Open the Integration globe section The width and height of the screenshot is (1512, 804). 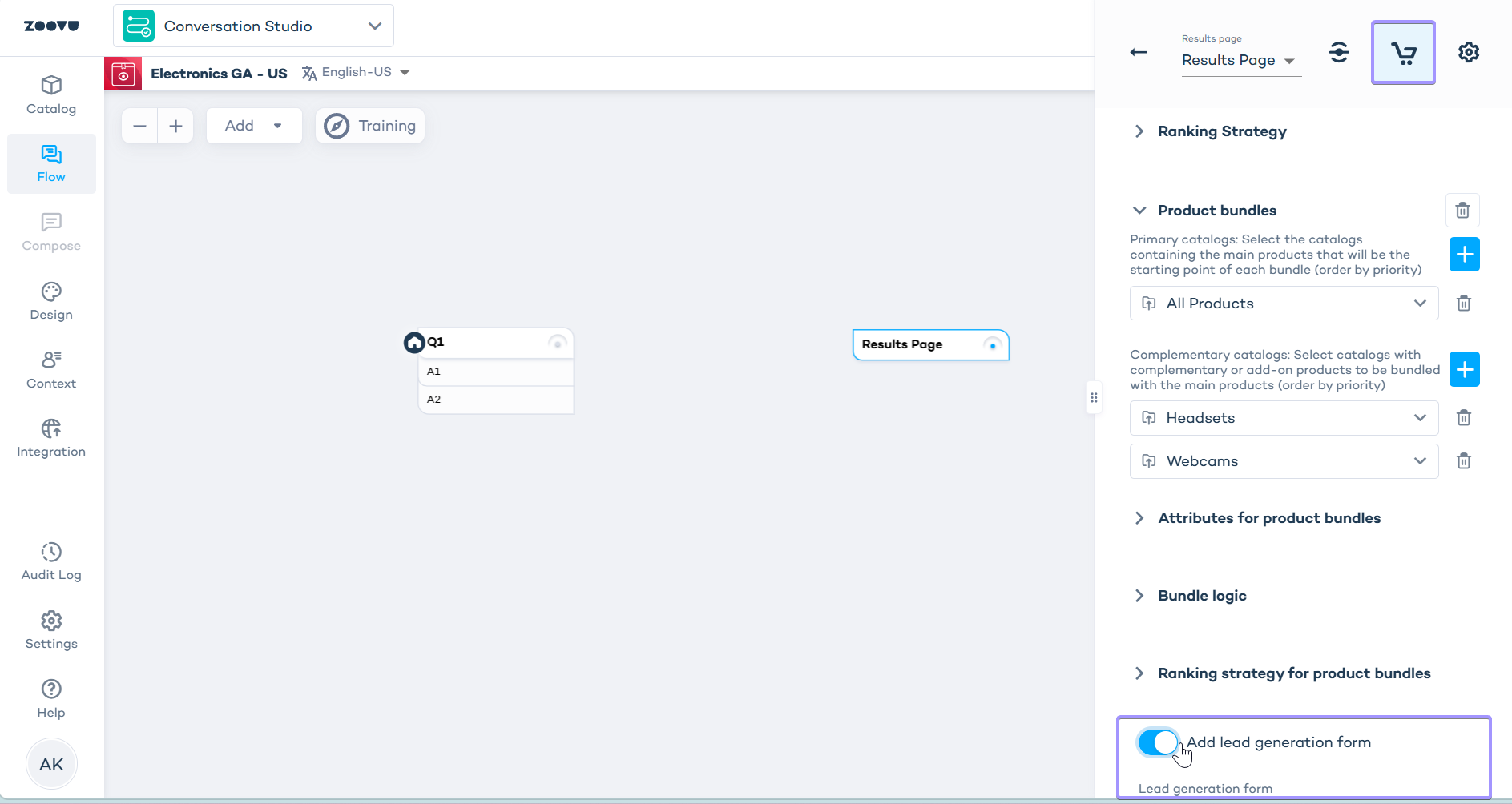(x=51, y=438)
